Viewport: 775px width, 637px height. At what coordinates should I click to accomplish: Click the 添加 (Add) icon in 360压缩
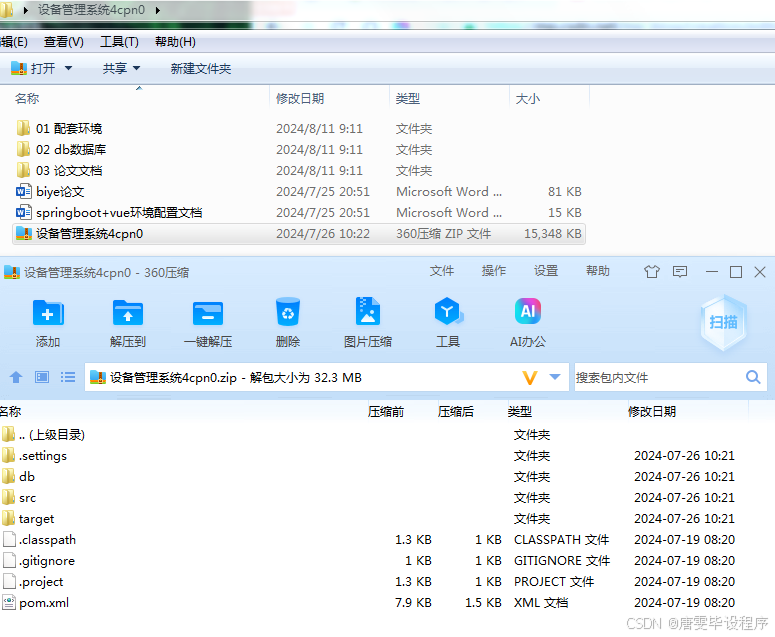(x=48, y=313)
